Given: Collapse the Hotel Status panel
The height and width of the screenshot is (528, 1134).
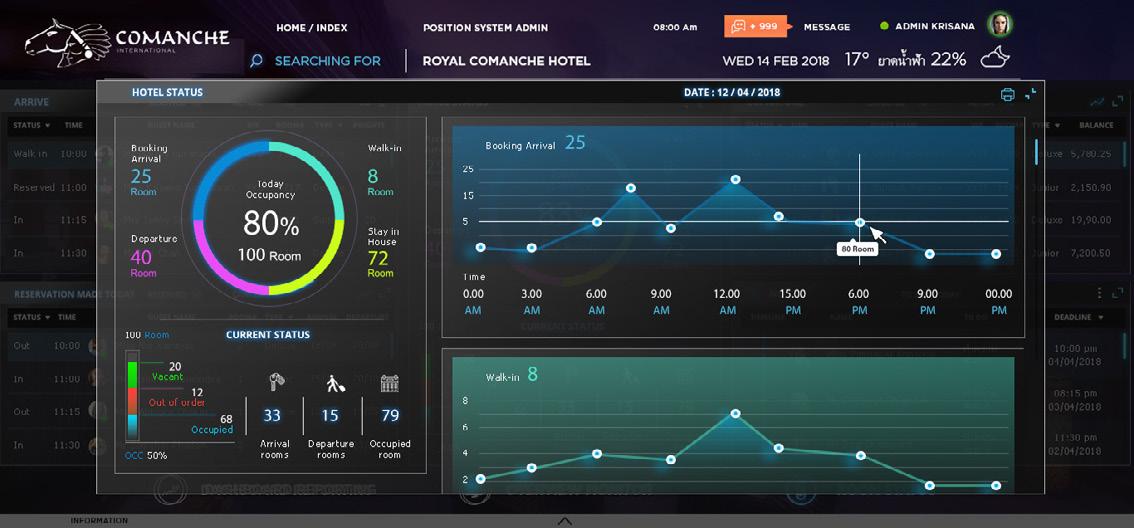Looking at the screenshot, I should (1031, 93).
